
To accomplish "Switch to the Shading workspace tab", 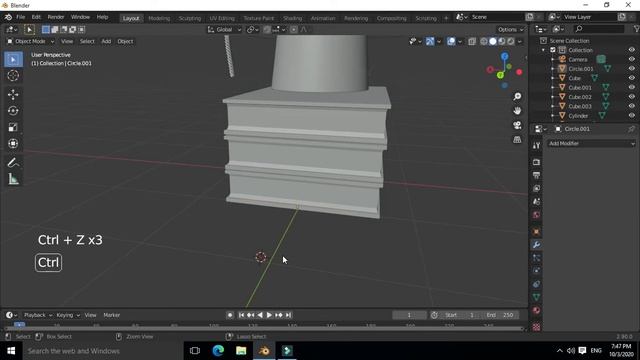I will [293, 18].
